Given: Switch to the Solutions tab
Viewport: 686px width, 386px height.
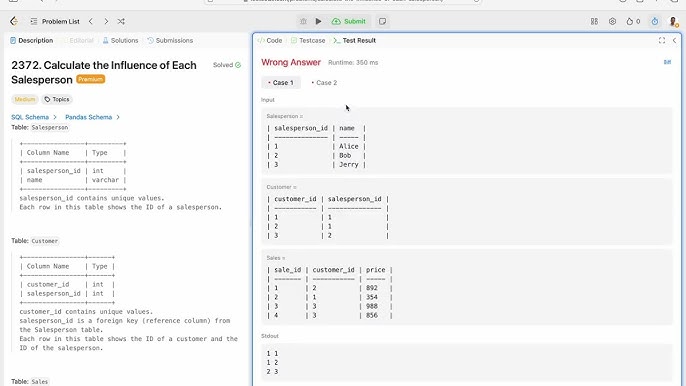Looking at the screenshot, I should (x=120, y=40).
